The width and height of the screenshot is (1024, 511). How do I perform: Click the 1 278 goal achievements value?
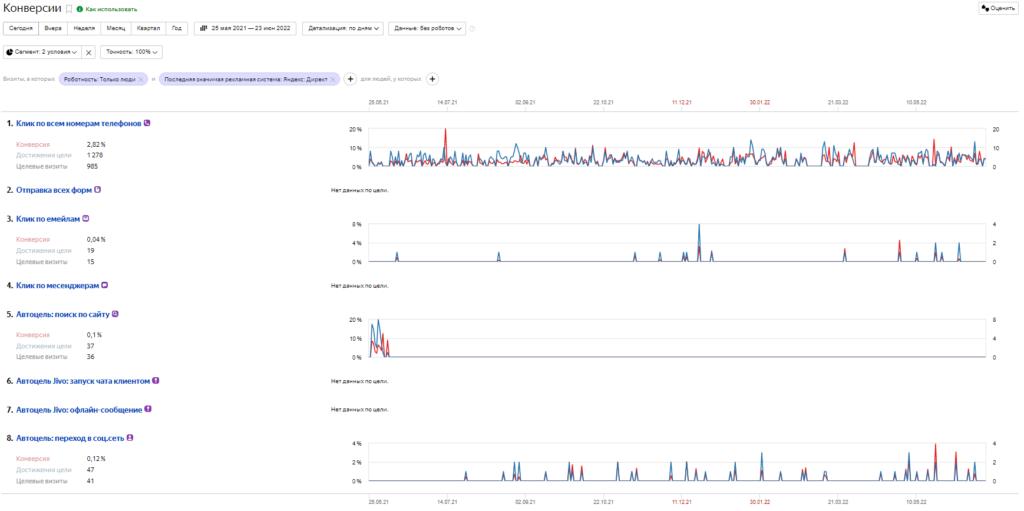(95, 156)
